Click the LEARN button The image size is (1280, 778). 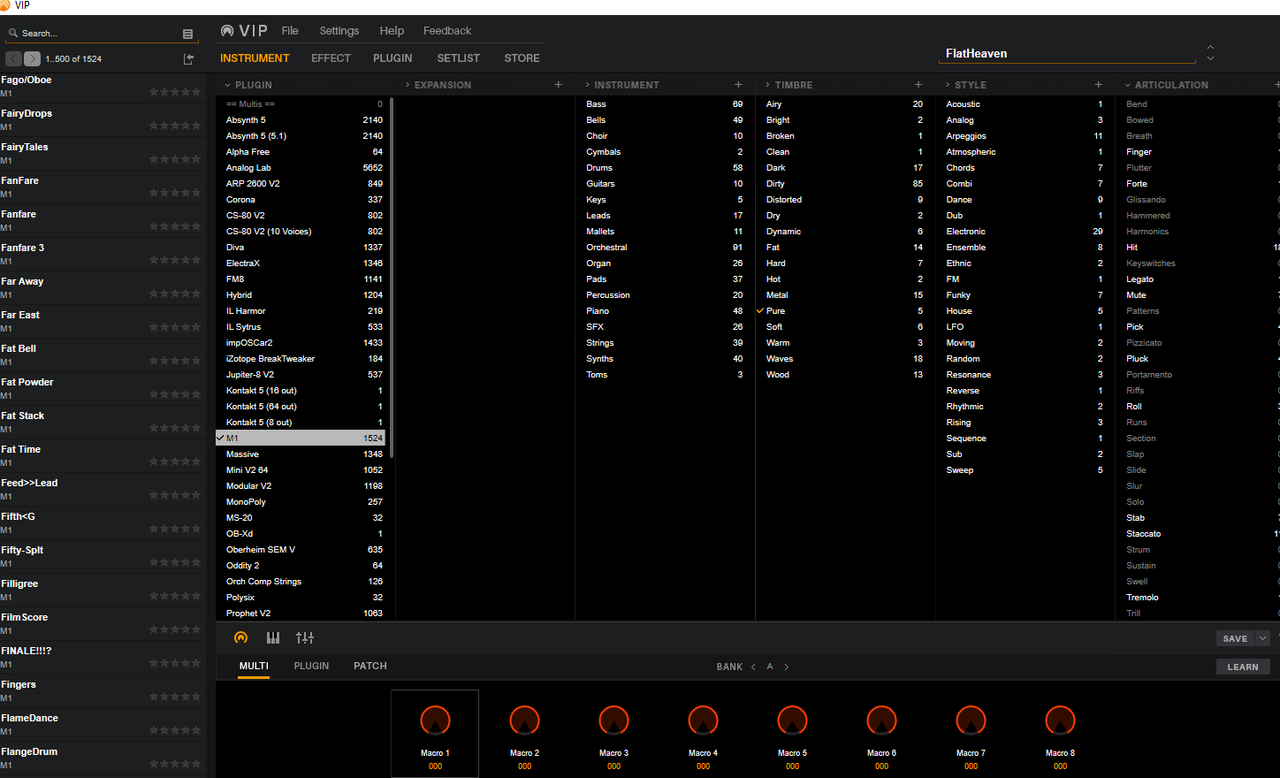tap(1243, 667)
